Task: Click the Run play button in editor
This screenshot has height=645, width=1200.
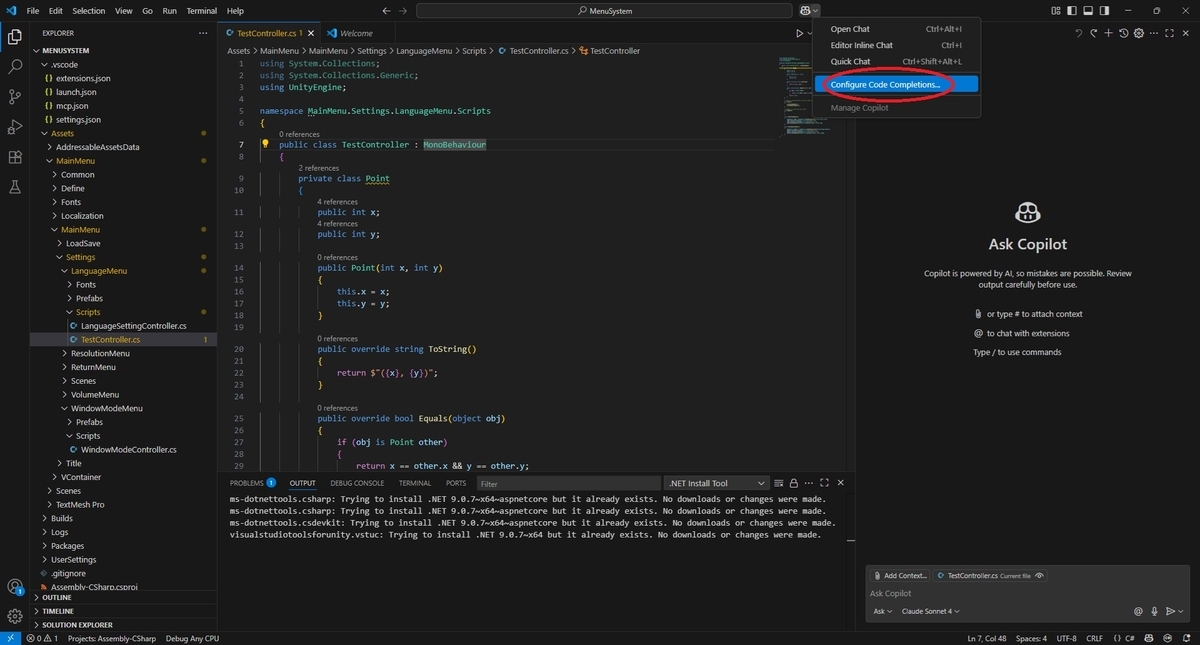Action: tap(799, 33)
